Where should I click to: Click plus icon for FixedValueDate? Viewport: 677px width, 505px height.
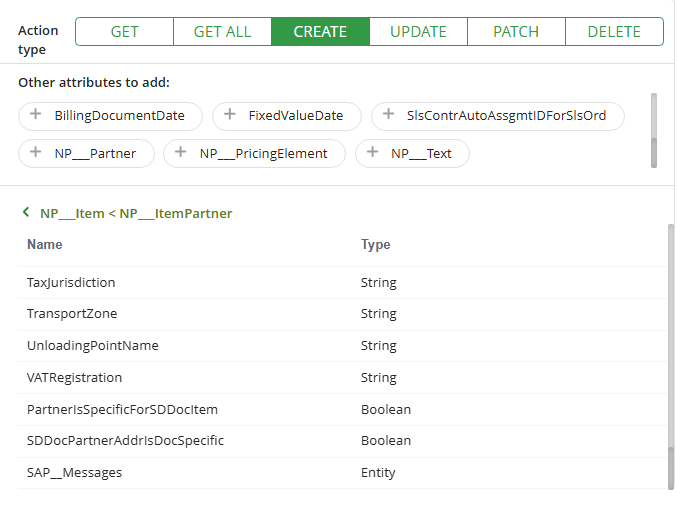point(230,114)
